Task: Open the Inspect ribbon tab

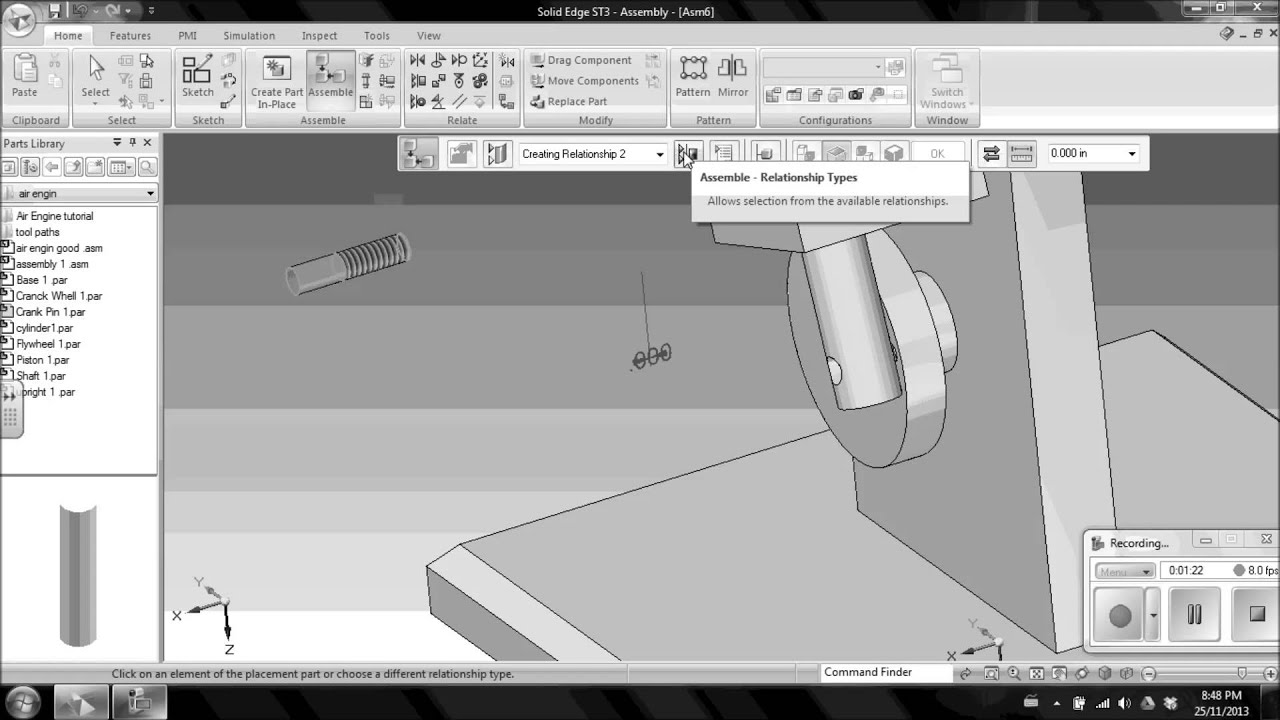Action: pos(320,36)
